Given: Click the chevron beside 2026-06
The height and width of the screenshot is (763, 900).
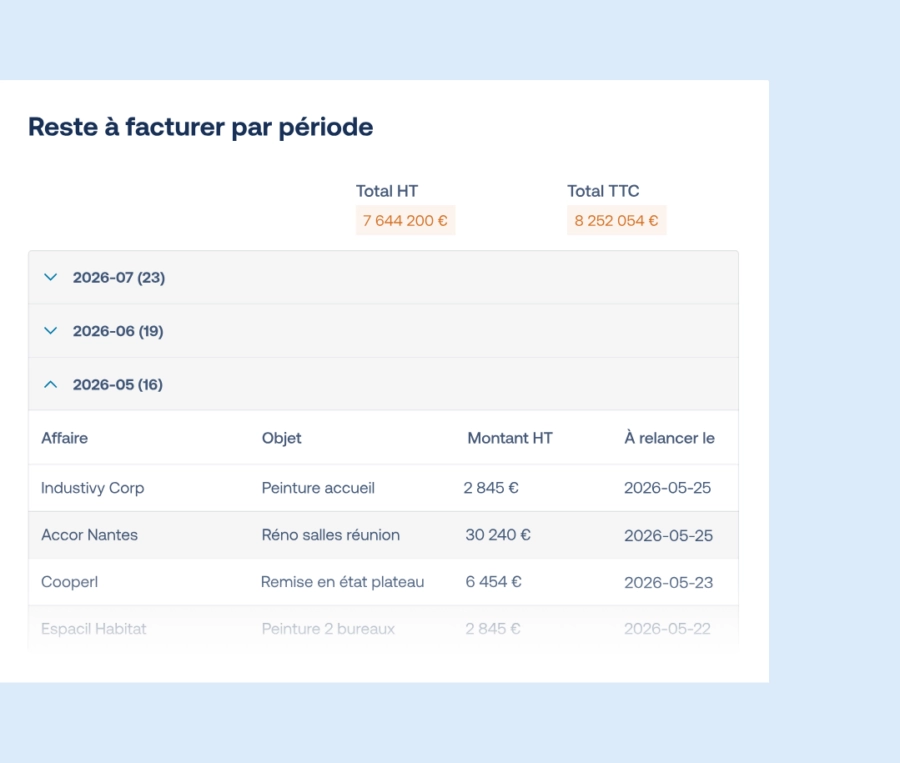Looking at the screenshot, I should pos(51,331).
